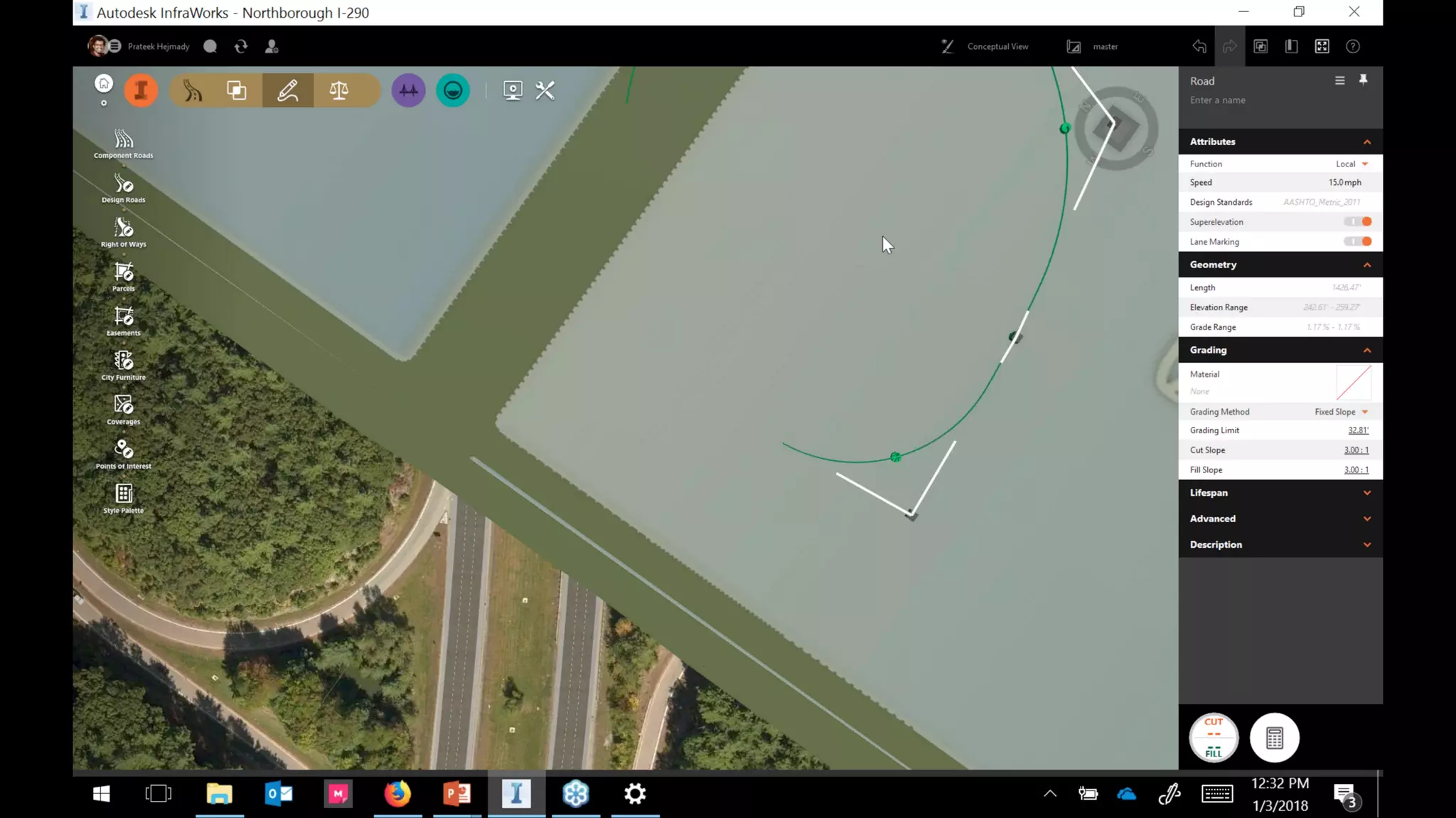Select the orange InfraWorks I tool
Screen dimensions: 1456x818
(x=141, y=90)
